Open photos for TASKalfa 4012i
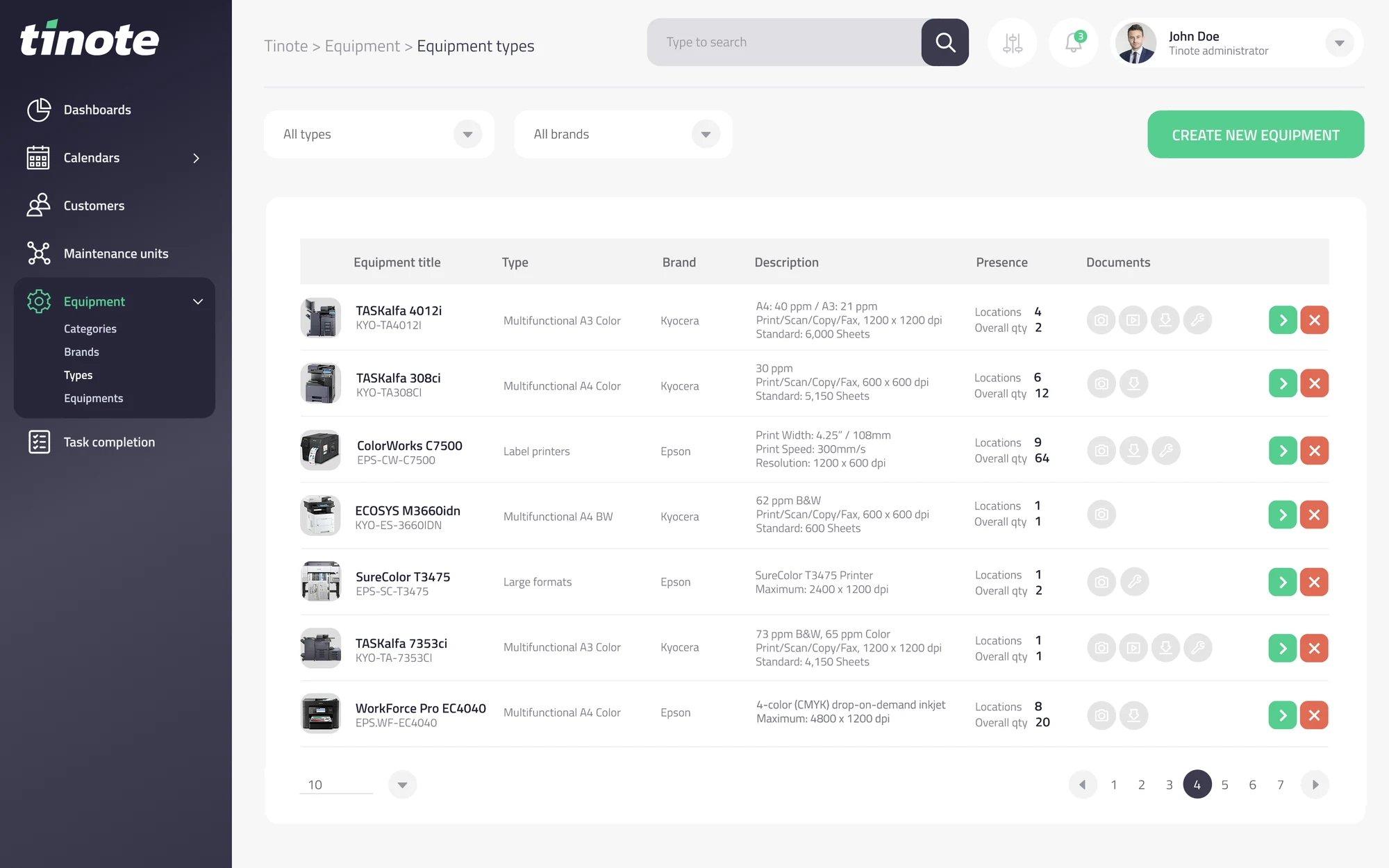1389x868 pixels. [x=1101, y=320]
